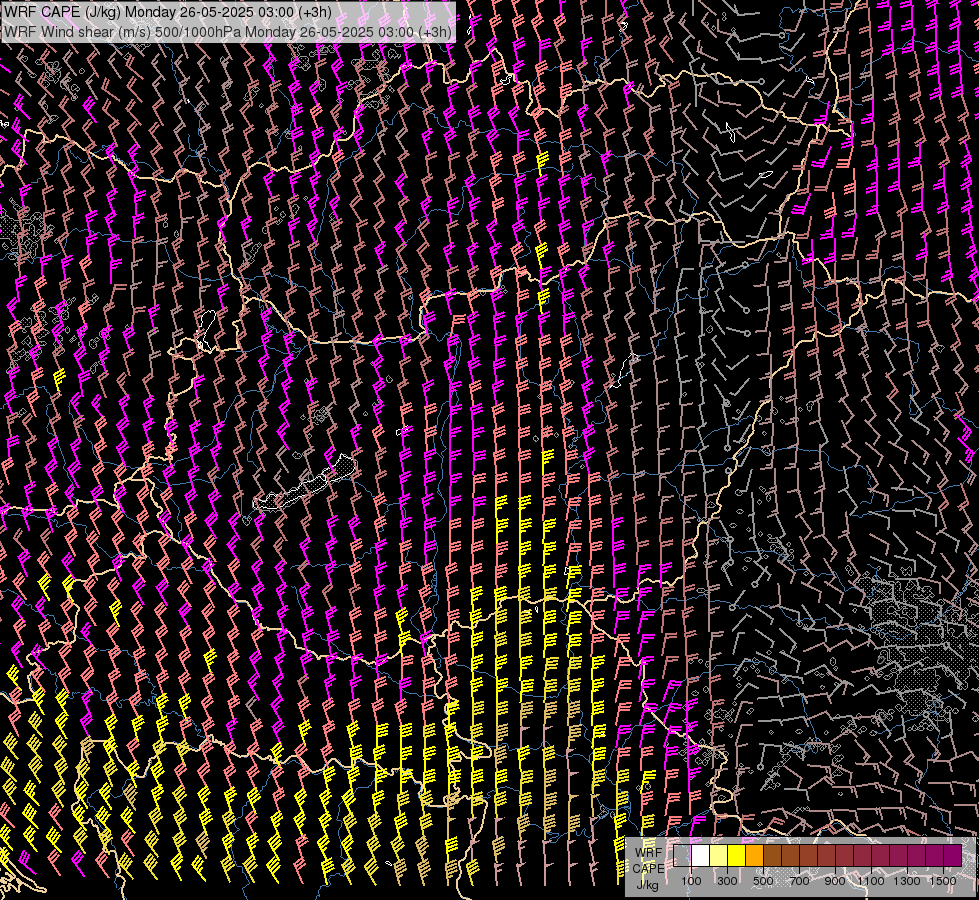This screenshot has height=900, width=979.
Task: Click the WRF CAPE title line
Action: tap(168, 12)
